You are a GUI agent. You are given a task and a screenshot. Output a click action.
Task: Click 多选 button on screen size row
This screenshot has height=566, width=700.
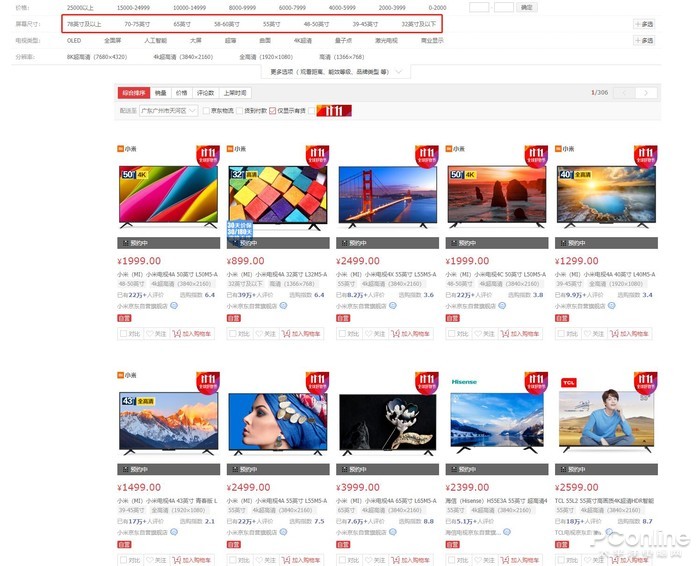tap(644, 24)
